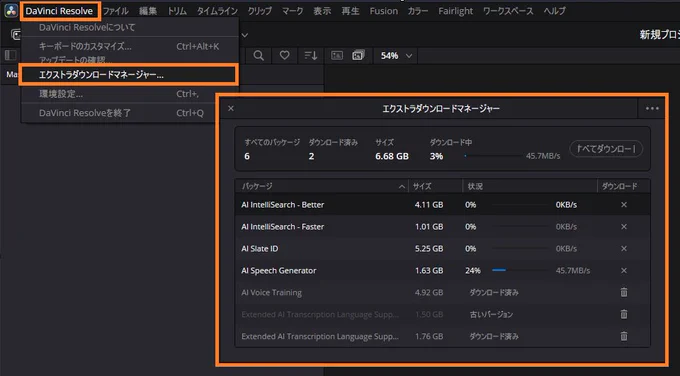Image resolution: width=680 pixels, height=376 pixels.
Task: Delete the AI Voice Training package
Action: click(x=624, y=292)
